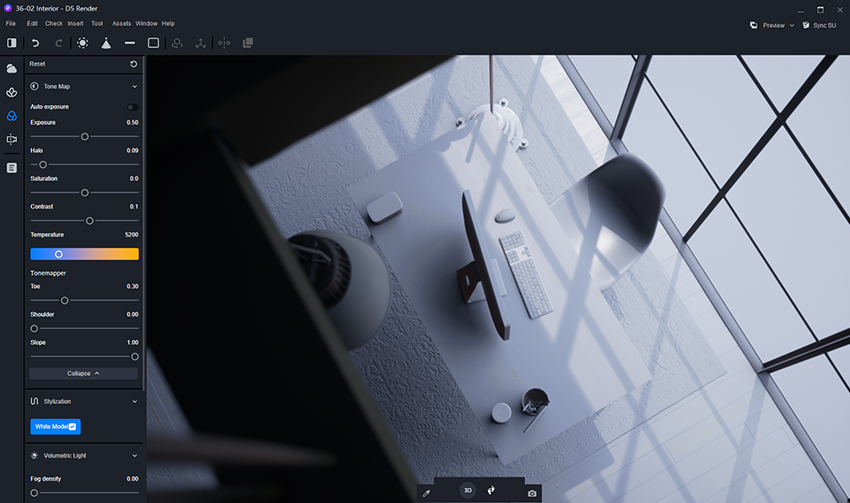Select the strip light tool
Viewport: 850px width, 503px height.
coord(130,43)
